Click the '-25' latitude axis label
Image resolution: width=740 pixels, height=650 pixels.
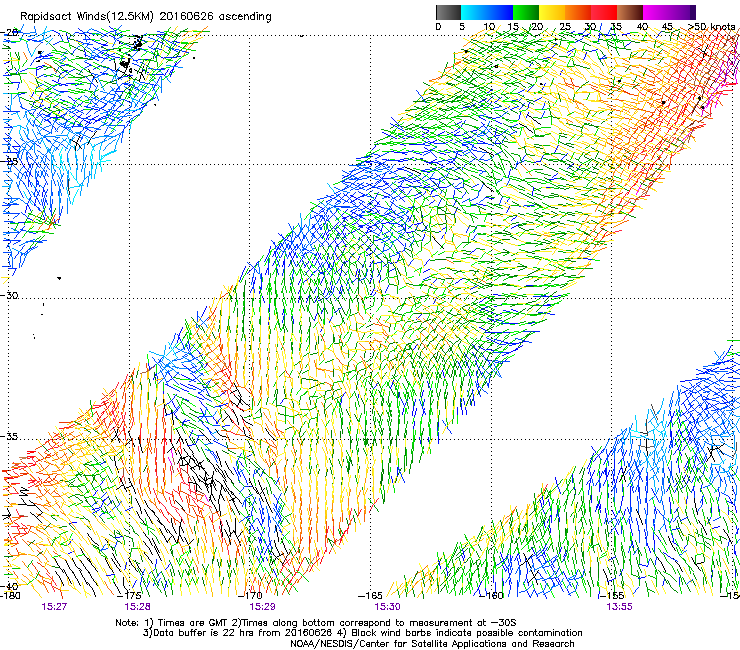click(x=9, y=161)
